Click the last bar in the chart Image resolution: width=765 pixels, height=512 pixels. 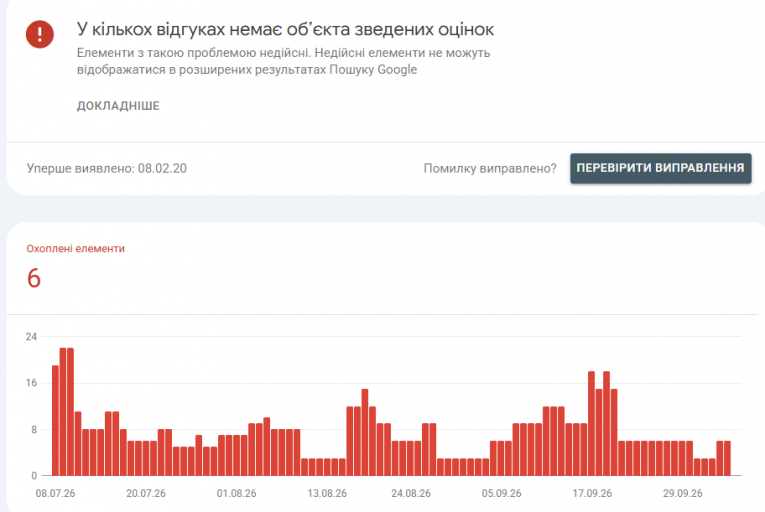(x=727, y=458)
